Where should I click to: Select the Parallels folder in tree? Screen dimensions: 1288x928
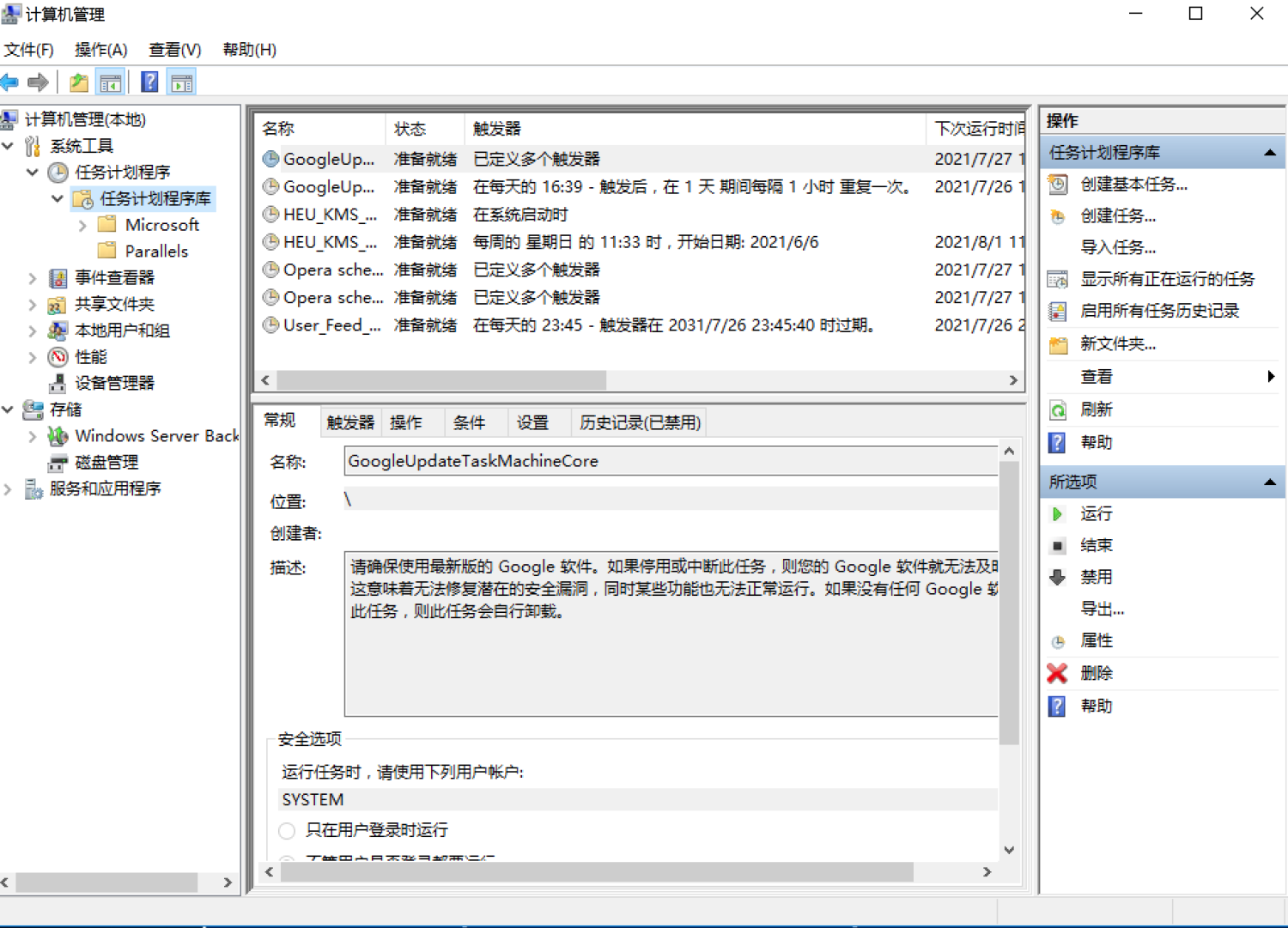pyautogui.click(x=156, y=252)
